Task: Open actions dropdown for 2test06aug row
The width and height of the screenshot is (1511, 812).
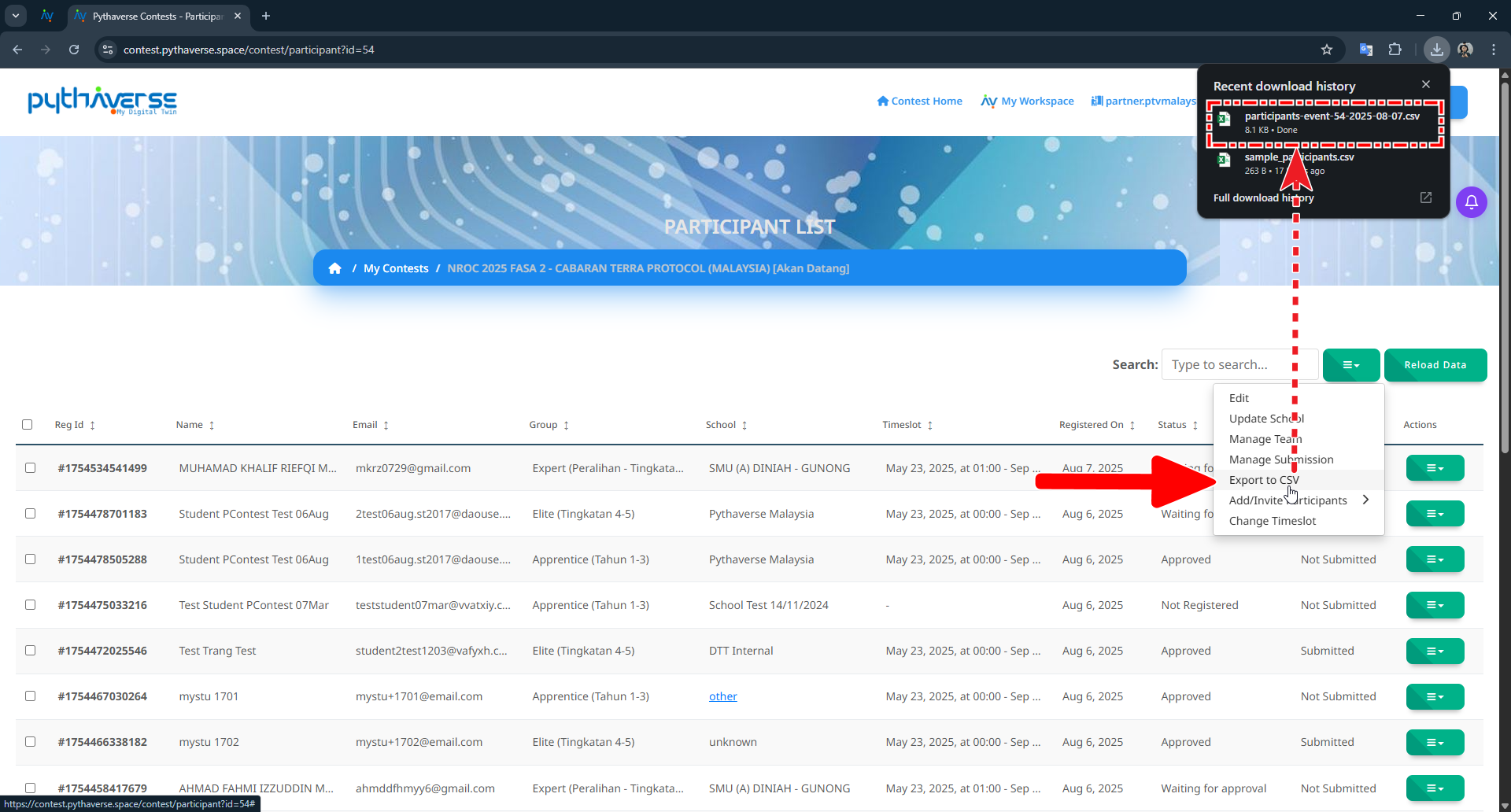Action: pos(1435,514)
